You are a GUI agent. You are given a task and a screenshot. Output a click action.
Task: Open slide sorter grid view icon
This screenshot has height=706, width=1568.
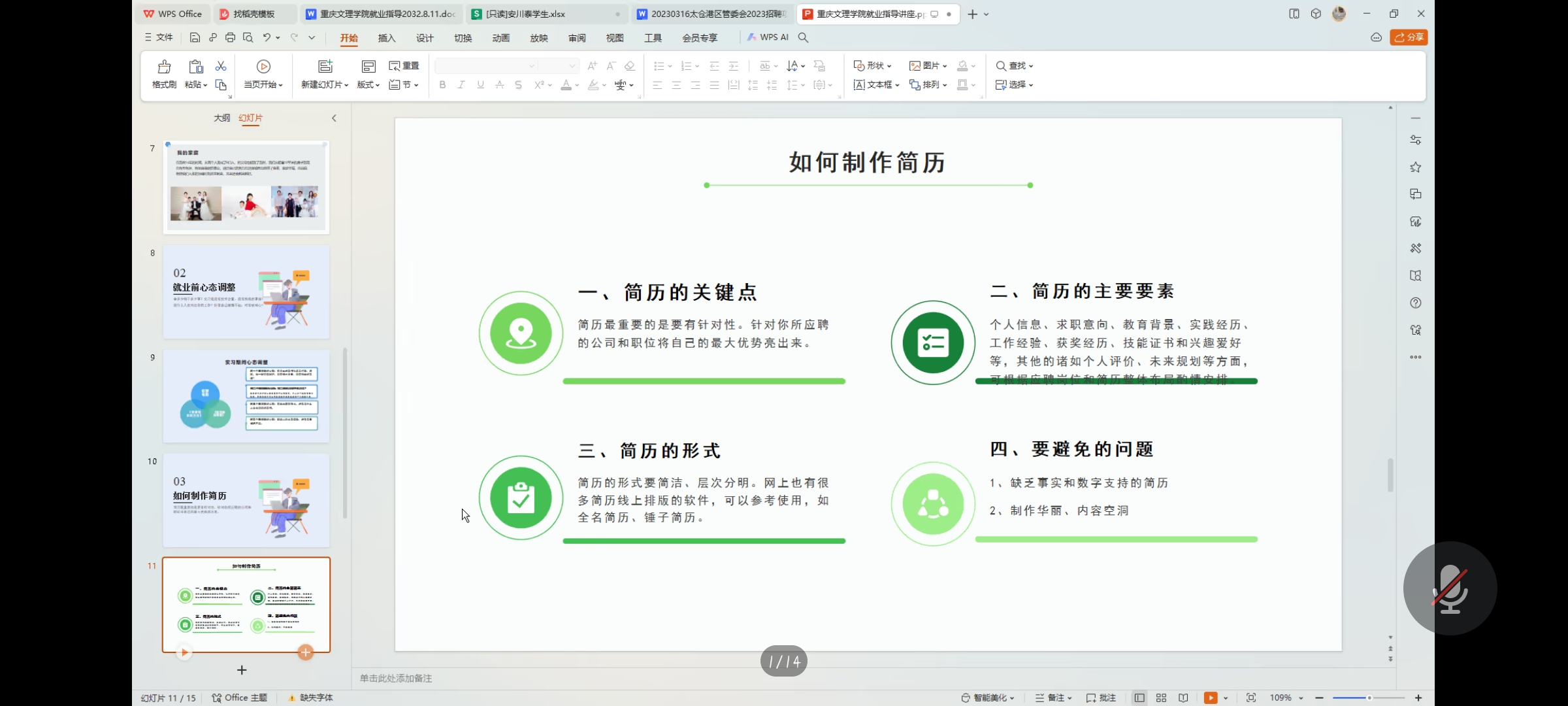tap(1161, 698)
